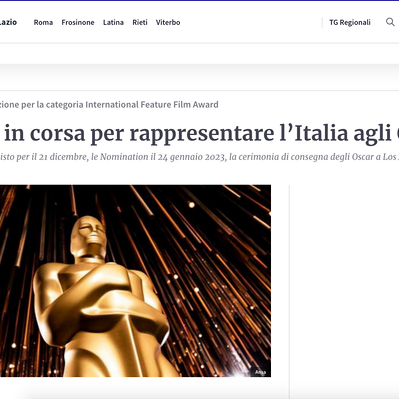Open the Rieti province page
This screenshot has width=399, height=399.
pos(140,22)
